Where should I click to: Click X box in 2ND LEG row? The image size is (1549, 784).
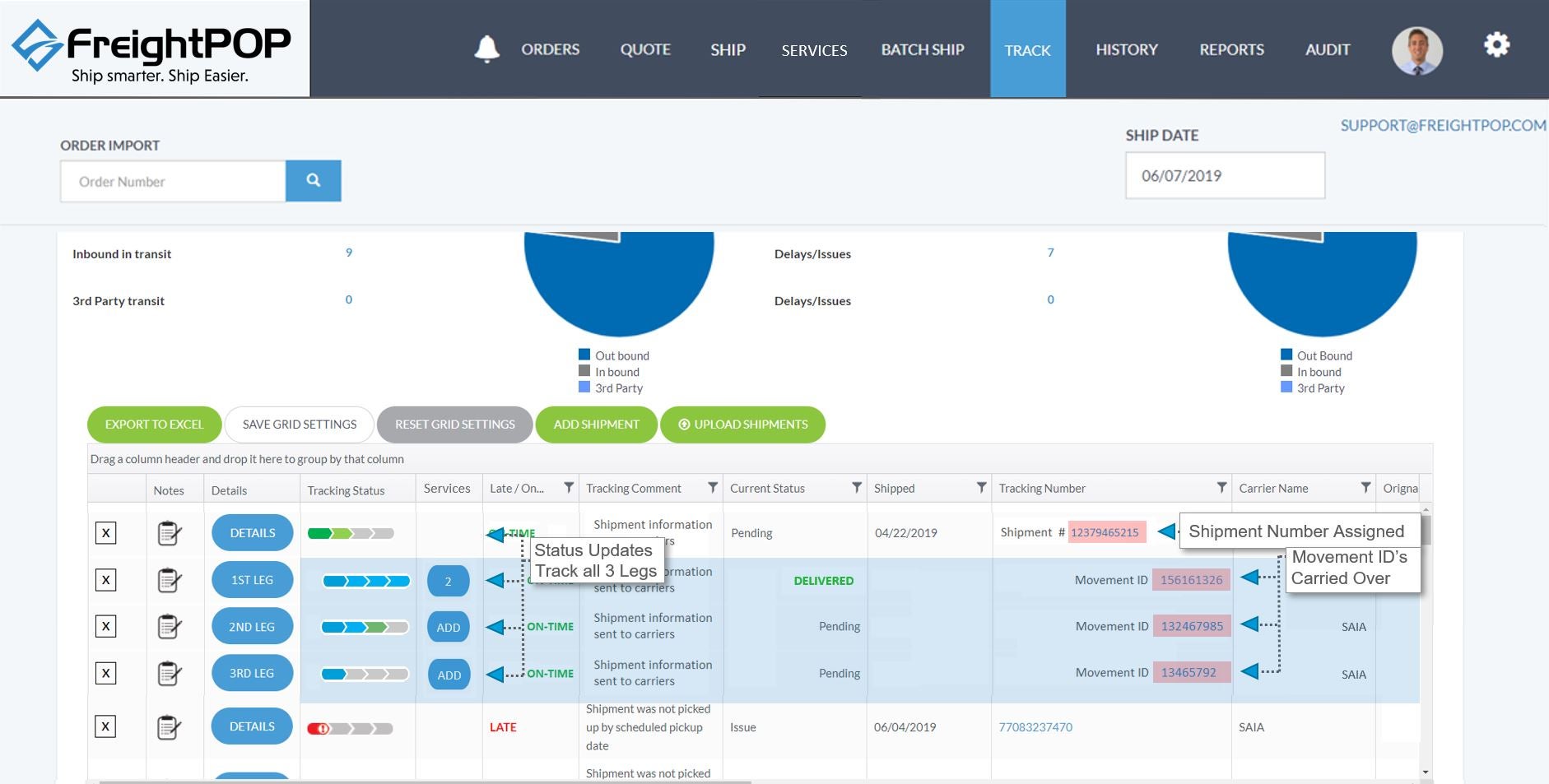[105, 627]
